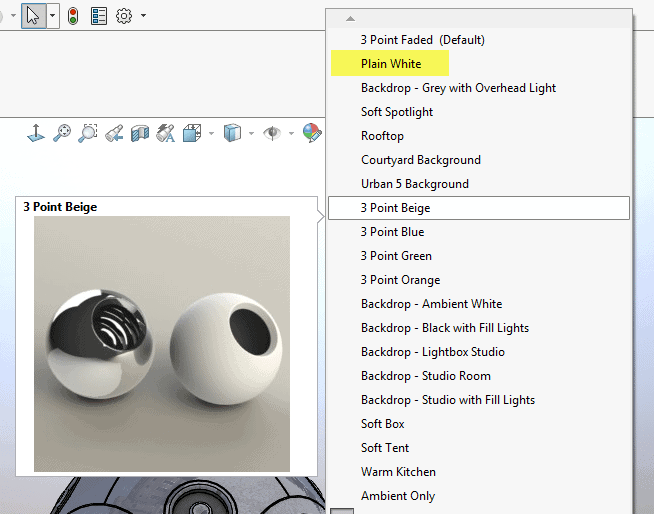Click the 3 Point Beige preview thumbnail
The width and height of the screenshot is (654, 514).
coord(162,344)
